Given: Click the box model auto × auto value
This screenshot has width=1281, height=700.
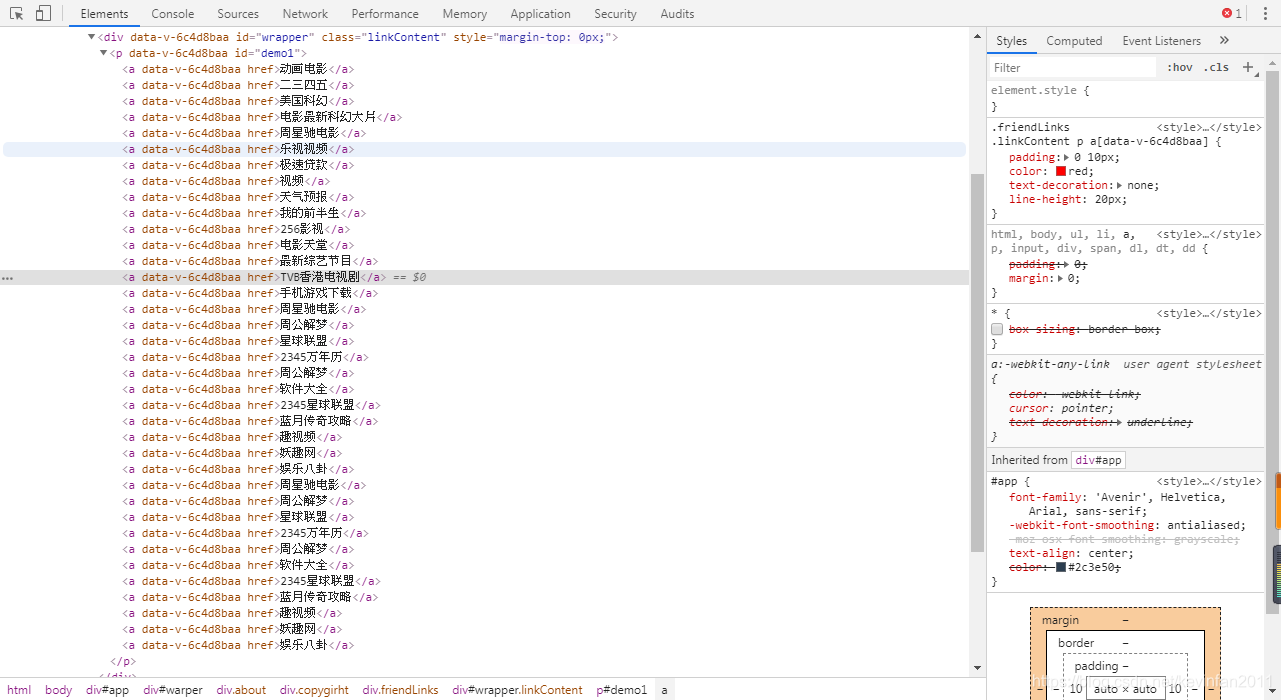Looking at the screenshot, I should (x=1126, y=689).
